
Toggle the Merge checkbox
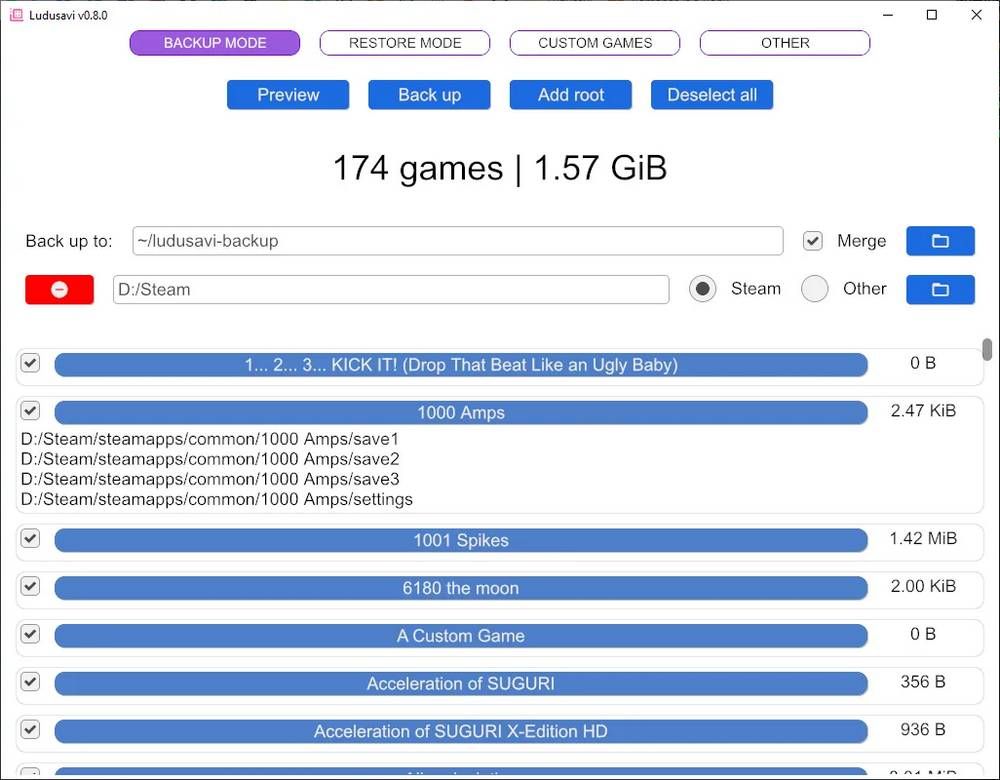tap(813, 241)
